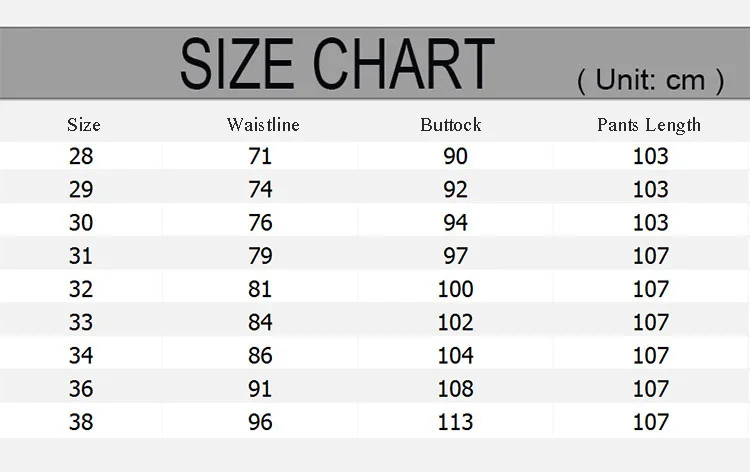Click waistline value 96 for size 38
This screenshot has width=750, height=472.
[260, 422]
